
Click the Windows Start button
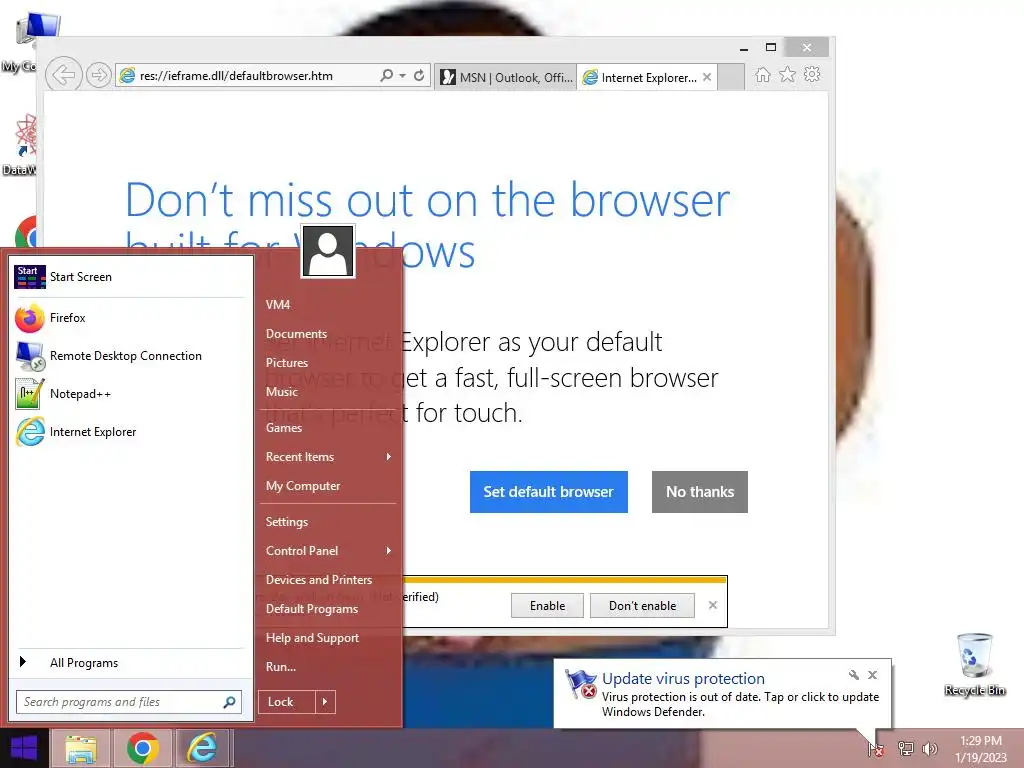[x=24, y=748]
